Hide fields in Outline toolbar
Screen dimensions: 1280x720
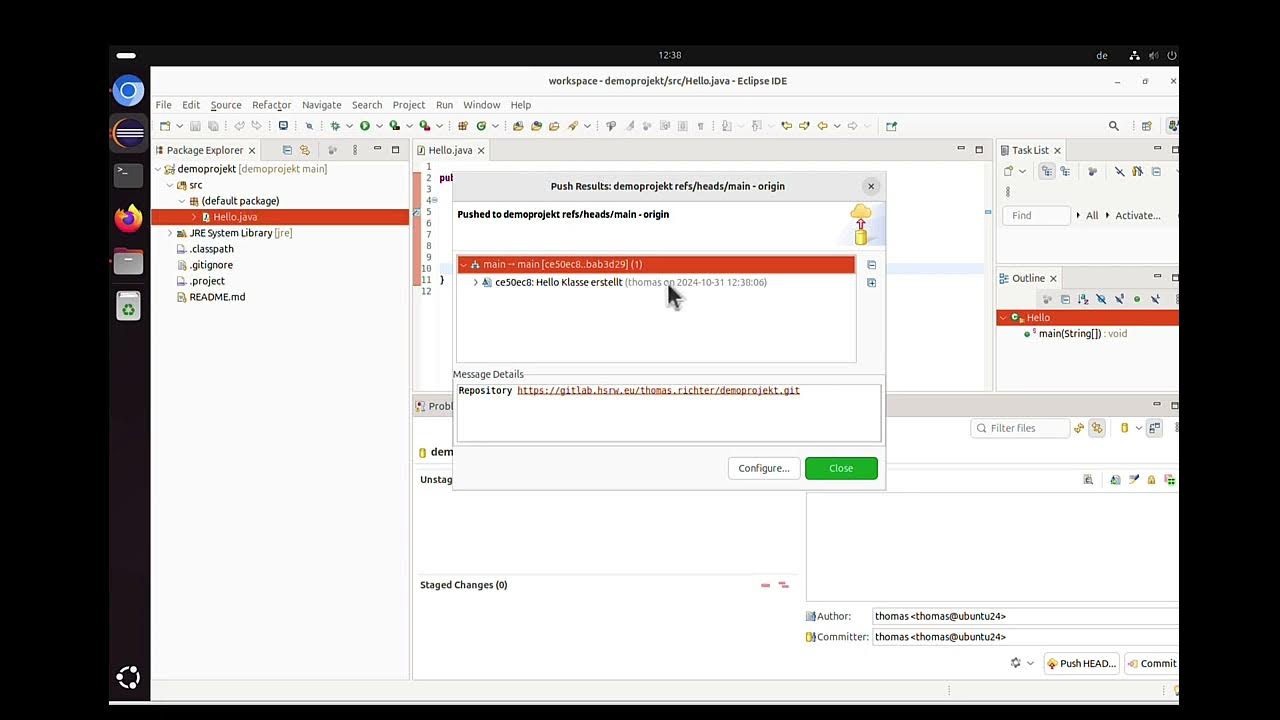tap(1101, 299)
